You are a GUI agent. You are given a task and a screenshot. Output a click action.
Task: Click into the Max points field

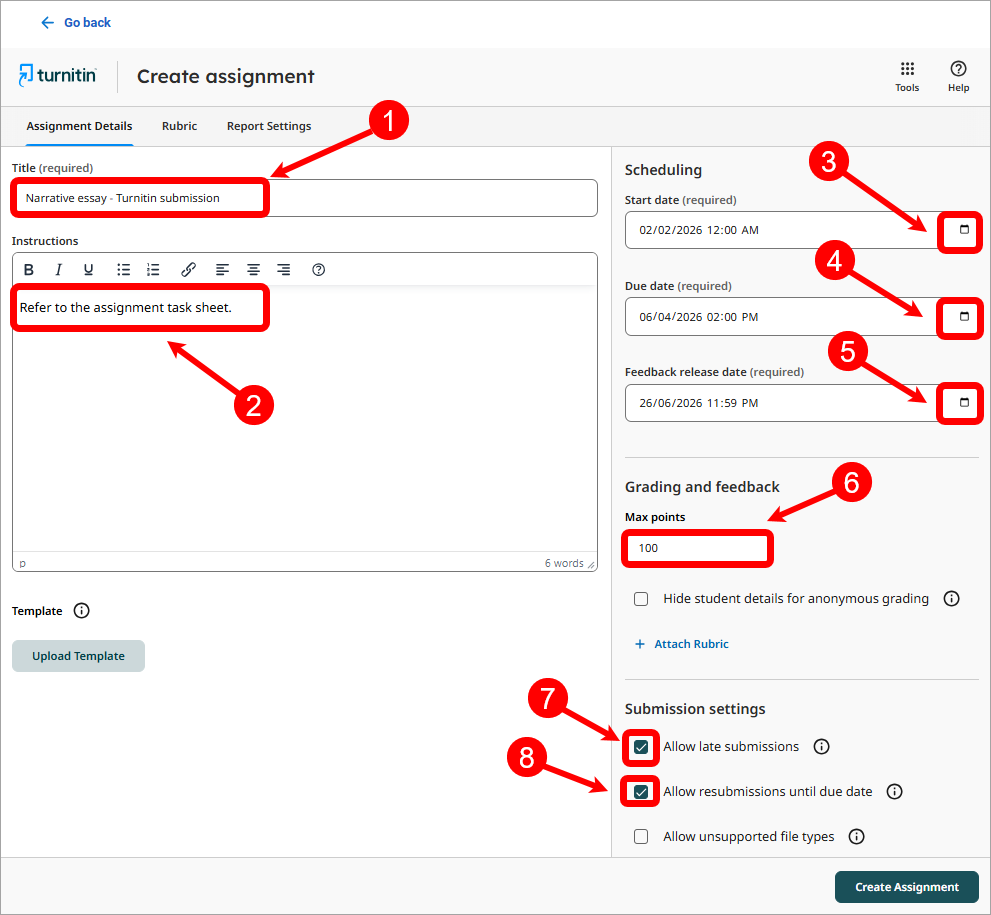coord(698,548)
